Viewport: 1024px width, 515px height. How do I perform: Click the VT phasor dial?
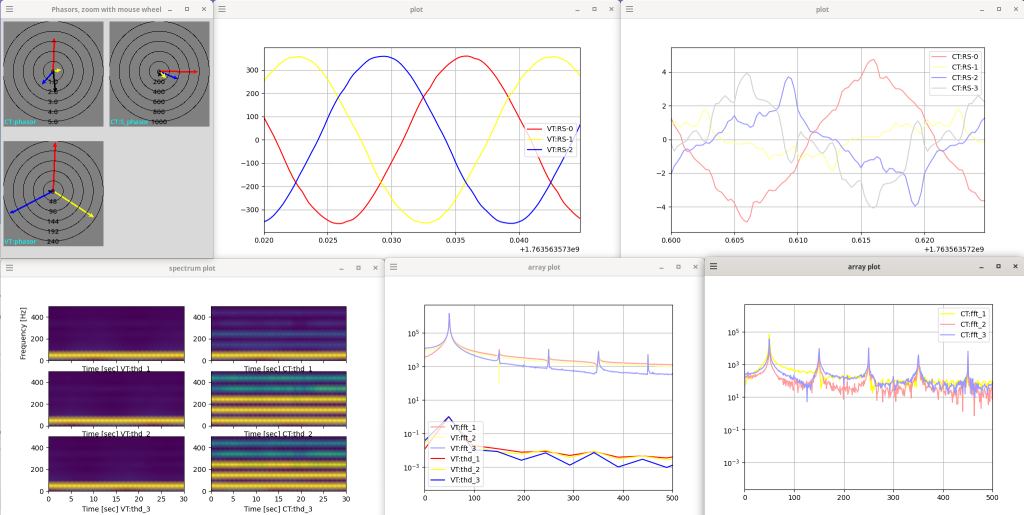point(53,193)
